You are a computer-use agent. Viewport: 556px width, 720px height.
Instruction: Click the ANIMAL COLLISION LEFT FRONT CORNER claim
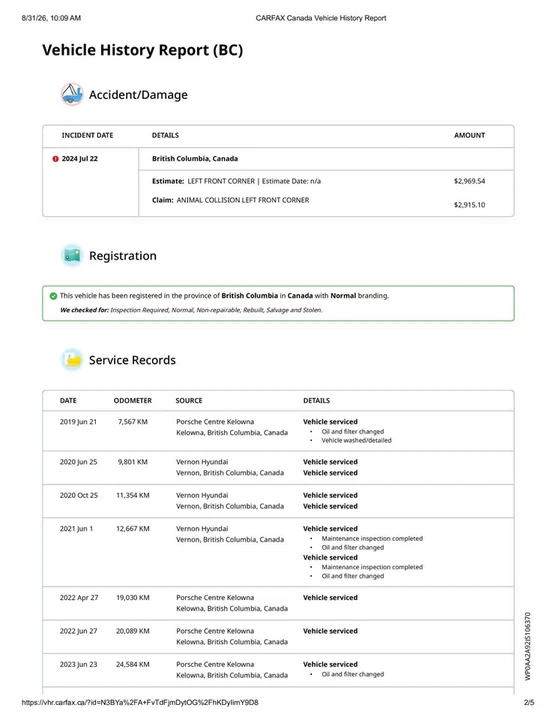[x=230, y=200]
